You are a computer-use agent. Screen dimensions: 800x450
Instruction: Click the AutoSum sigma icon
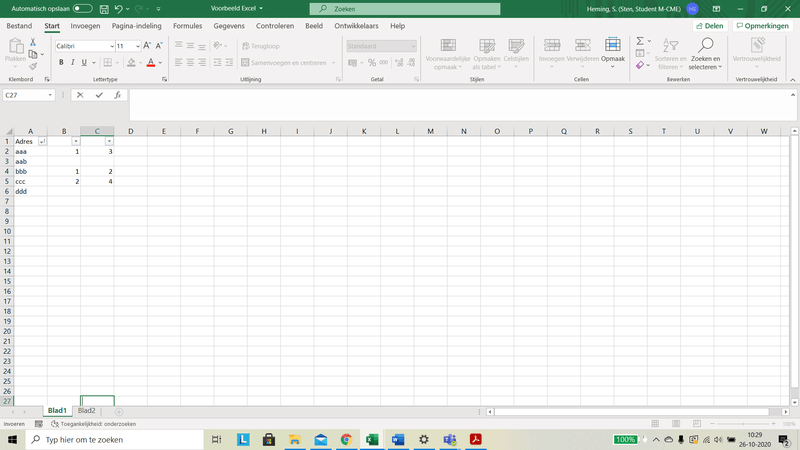[640, 41]
